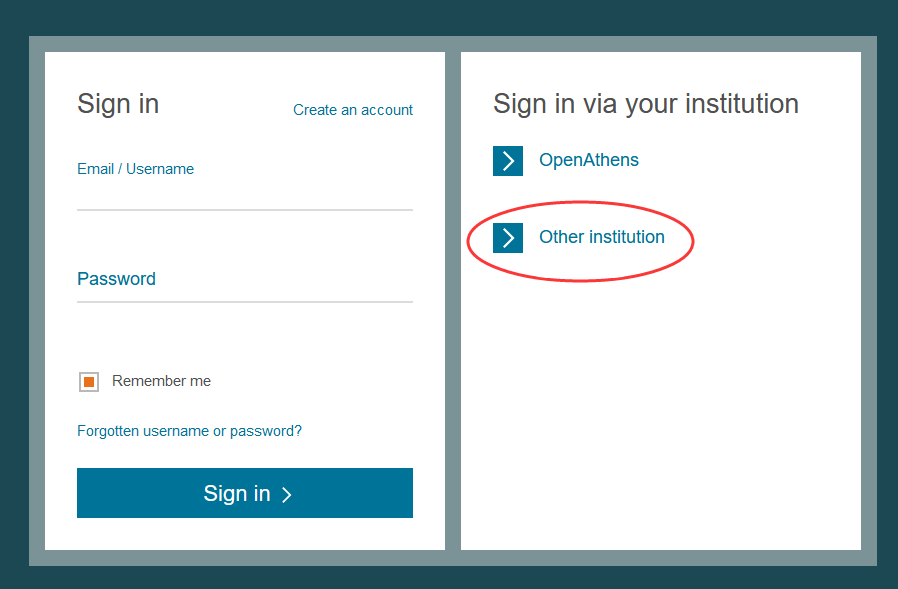Image resolution: width=898 pixels, height=589 pixels.
Task: Click the orange square inside Remember me checkbox
Action: [x=89, y=382]
